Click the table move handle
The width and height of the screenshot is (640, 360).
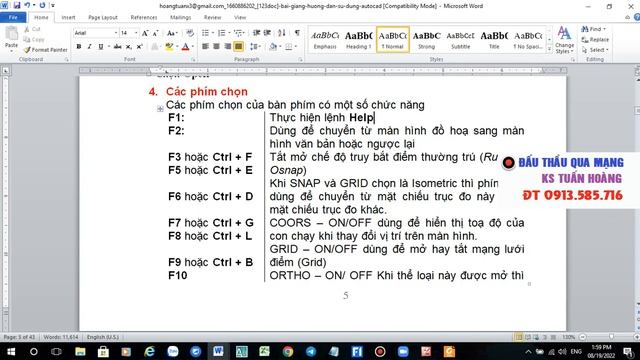(x=160, y=109)
